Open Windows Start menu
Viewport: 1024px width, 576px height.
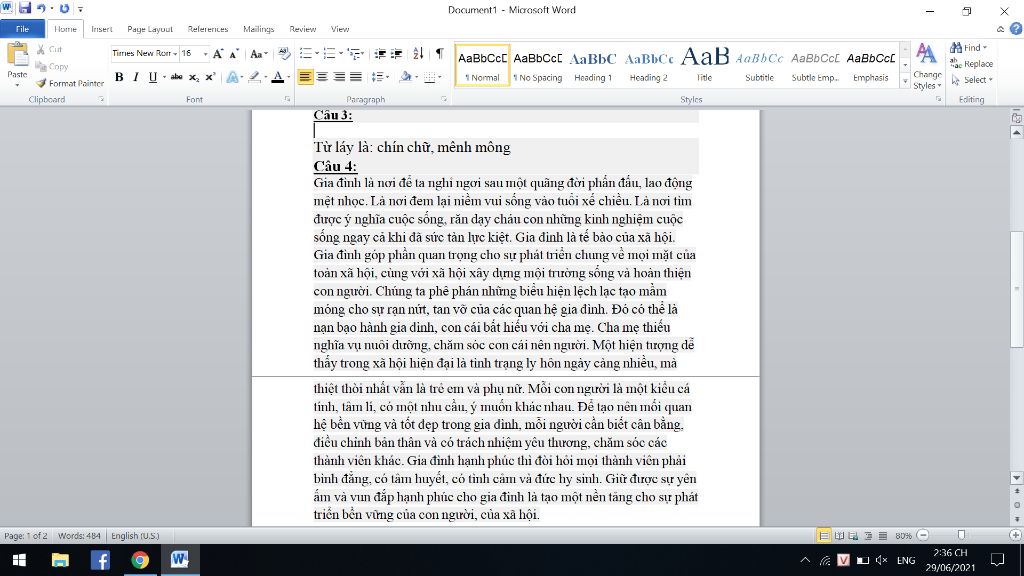click(x=20, y=560)
